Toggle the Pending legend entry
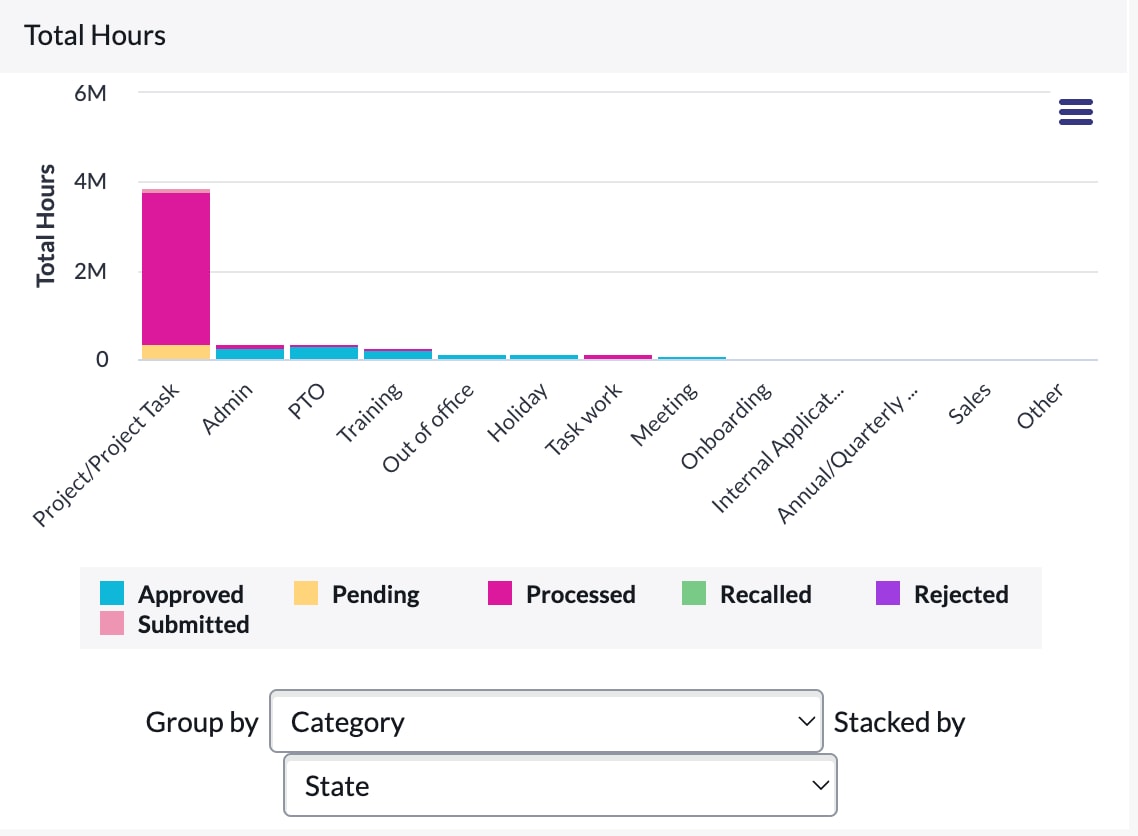The height and width of the screenshot is (836, 1138). [374, 594]
